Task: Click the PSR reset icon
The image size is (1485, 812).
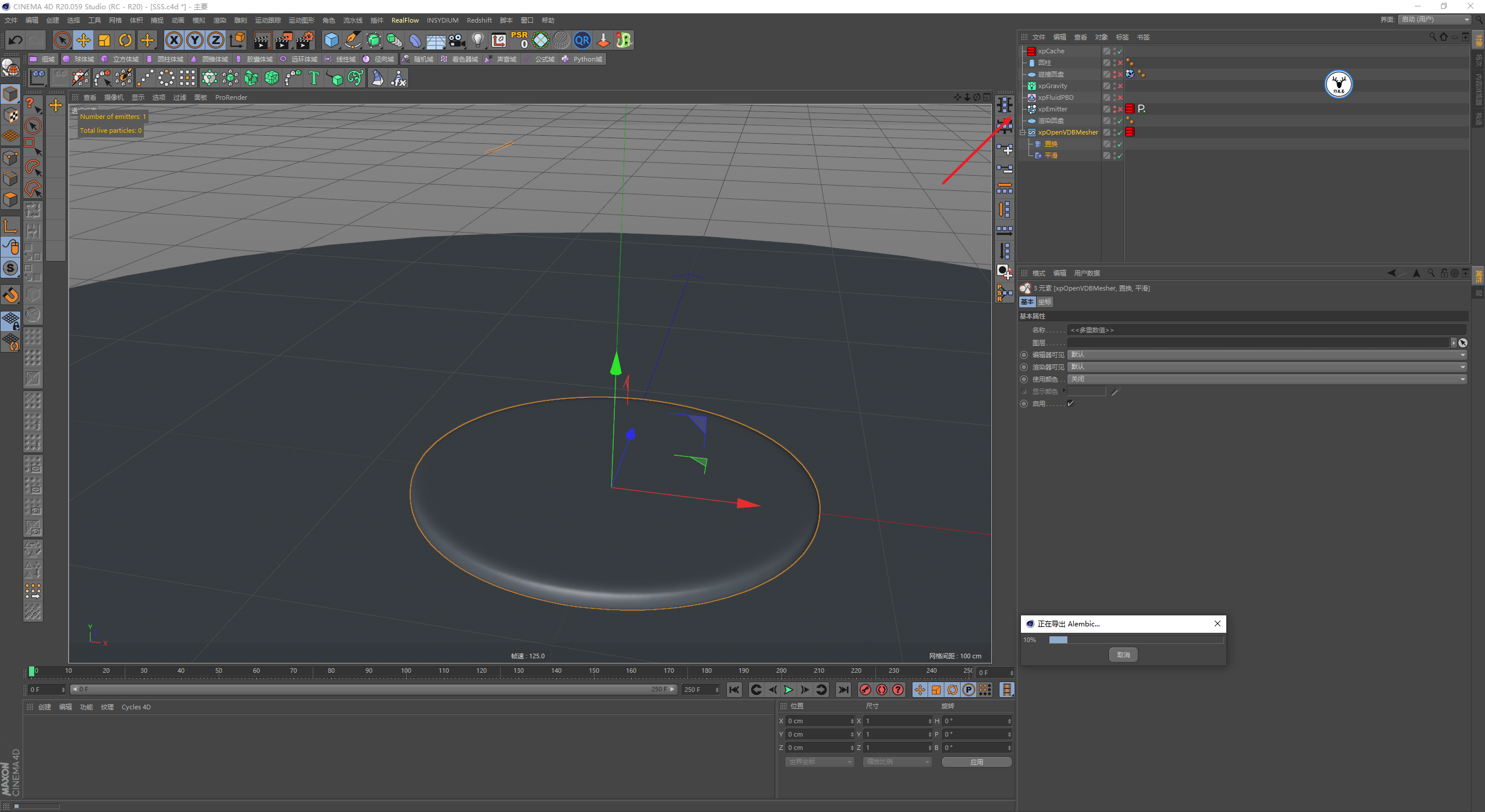Action: 520,40
